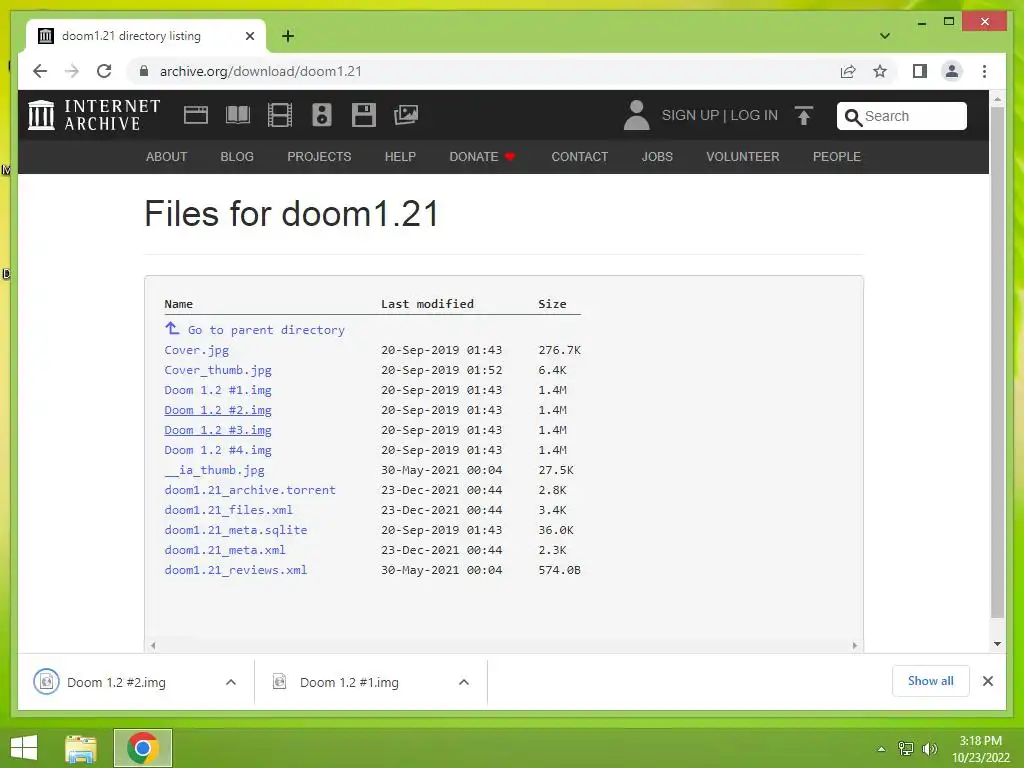Open the Windows Start button
Screen dimensions: 1024x768
(24, 748)
